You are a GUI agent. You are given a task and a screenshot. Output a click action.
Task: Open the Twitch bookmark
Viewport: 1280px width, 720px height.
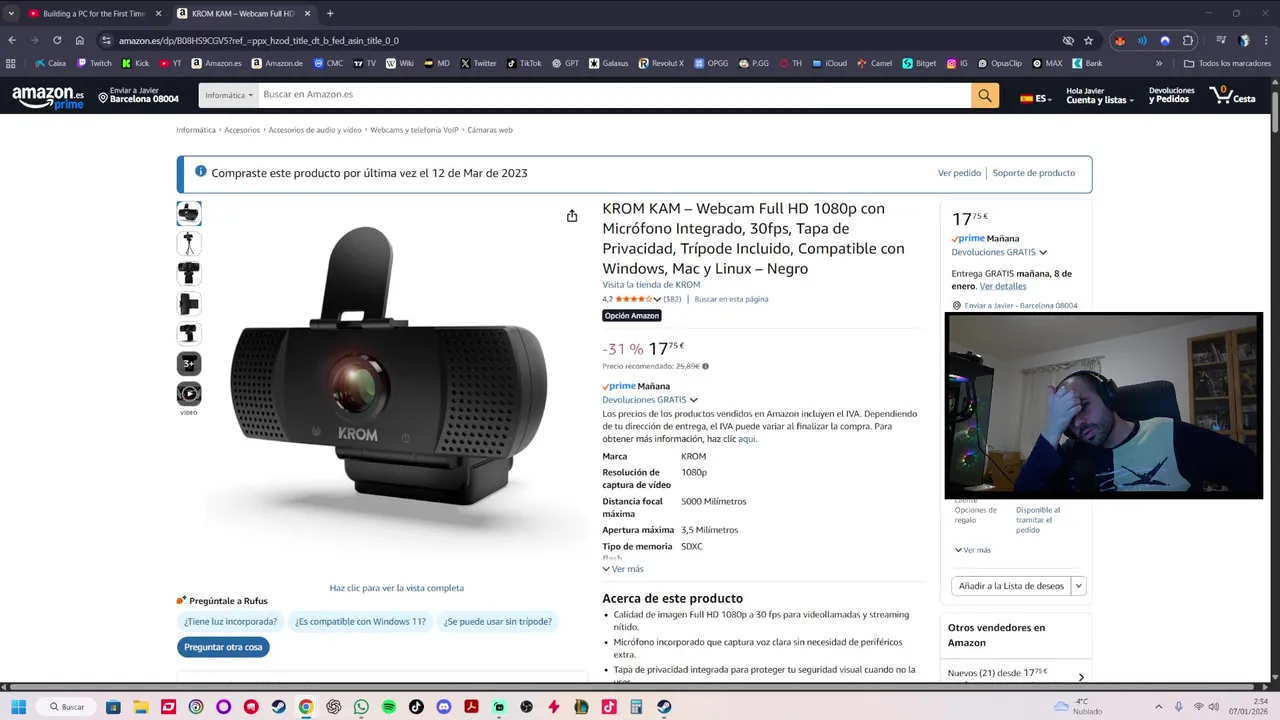(x=94, y=63)
